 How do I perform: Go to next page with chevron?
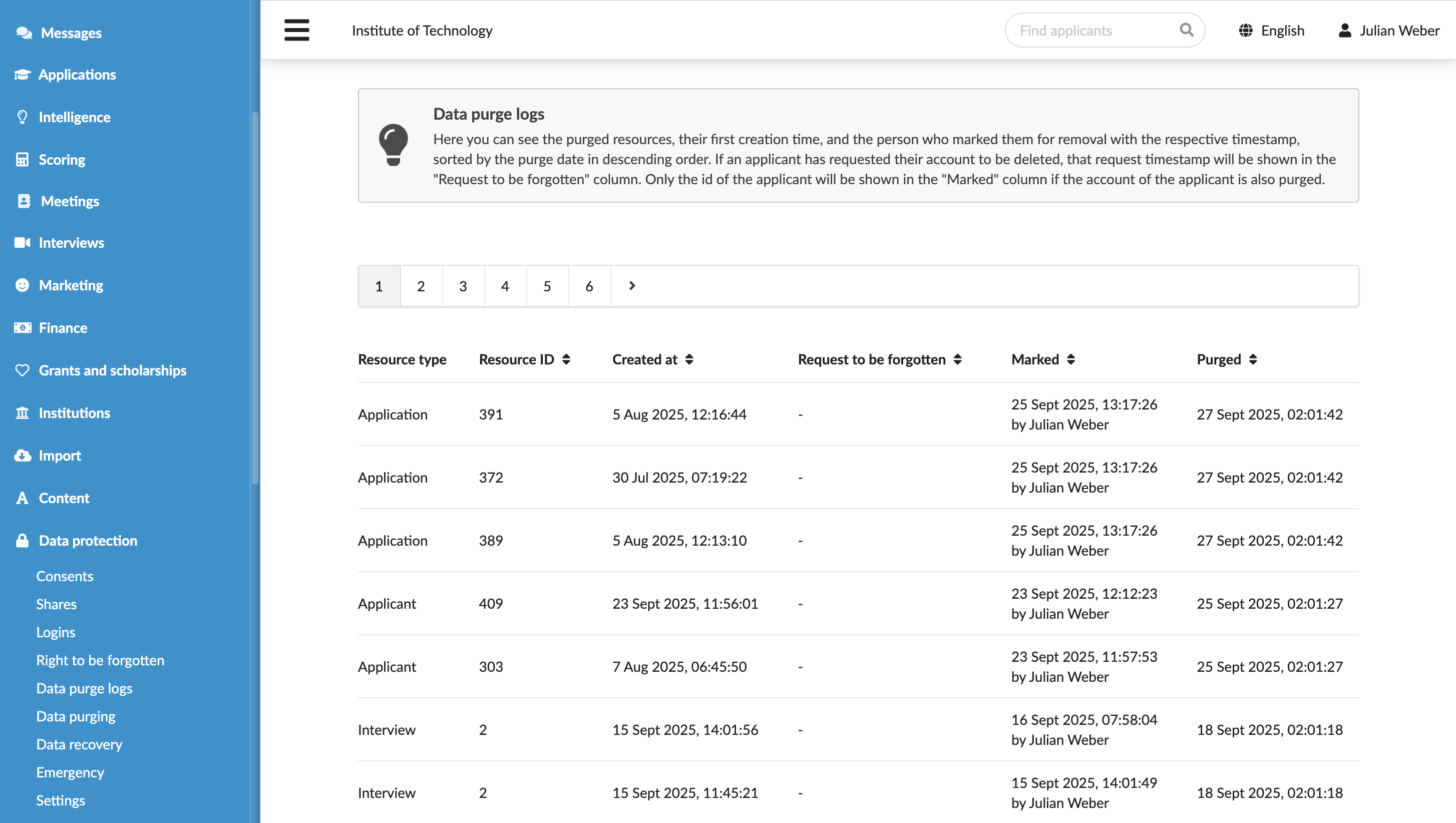point(632,286)
